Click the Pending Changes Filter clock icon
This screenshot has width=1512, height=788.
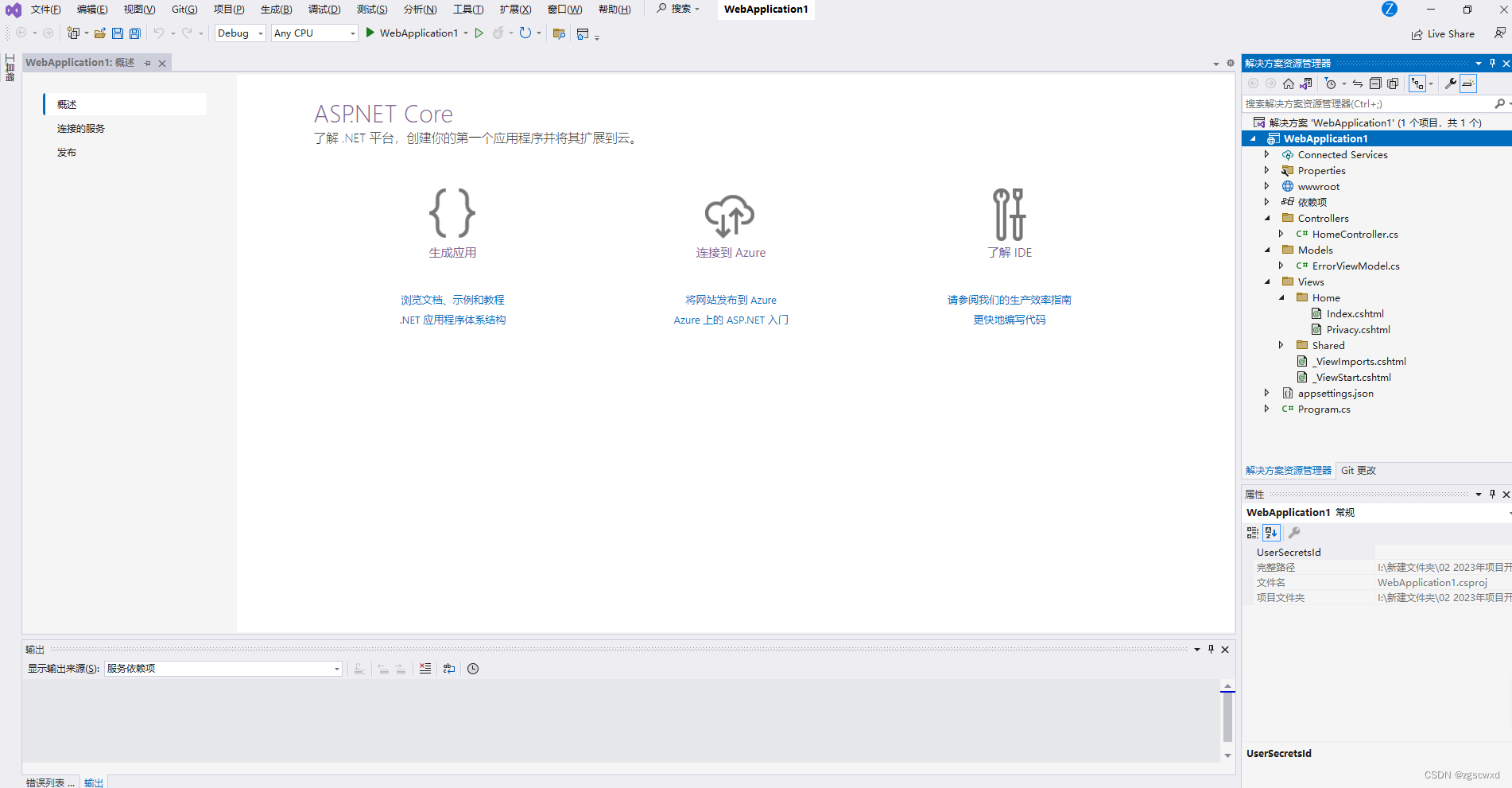(x=1331, y=83)
